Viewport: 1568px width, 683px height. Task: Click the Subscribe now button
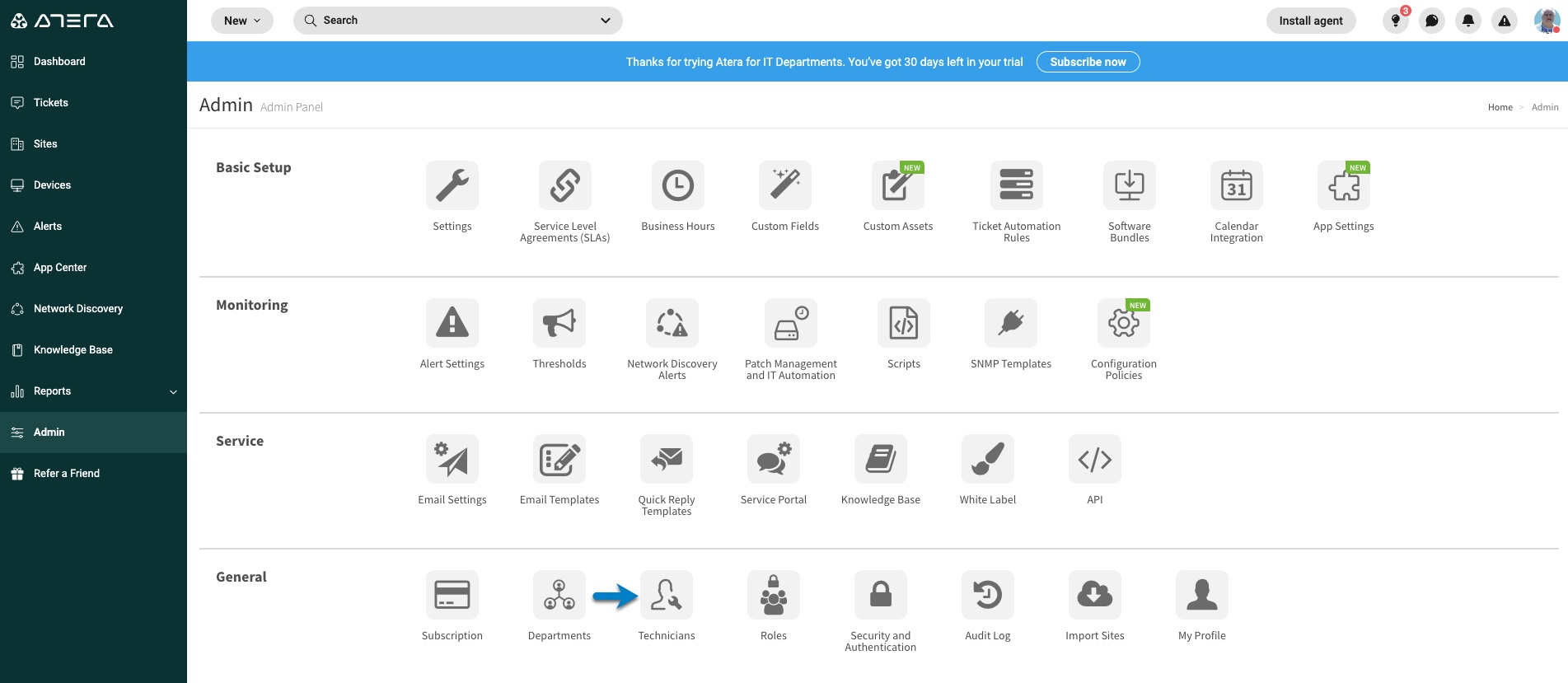[x=1088, y=62]
